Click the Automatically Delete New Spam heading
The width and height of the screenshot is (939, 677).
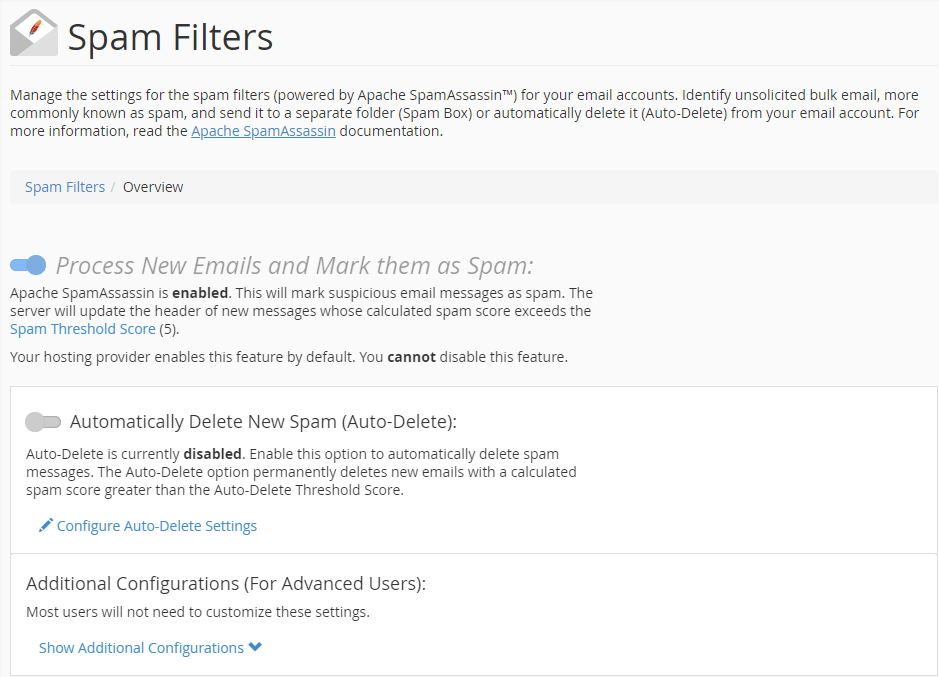(263, 422)
